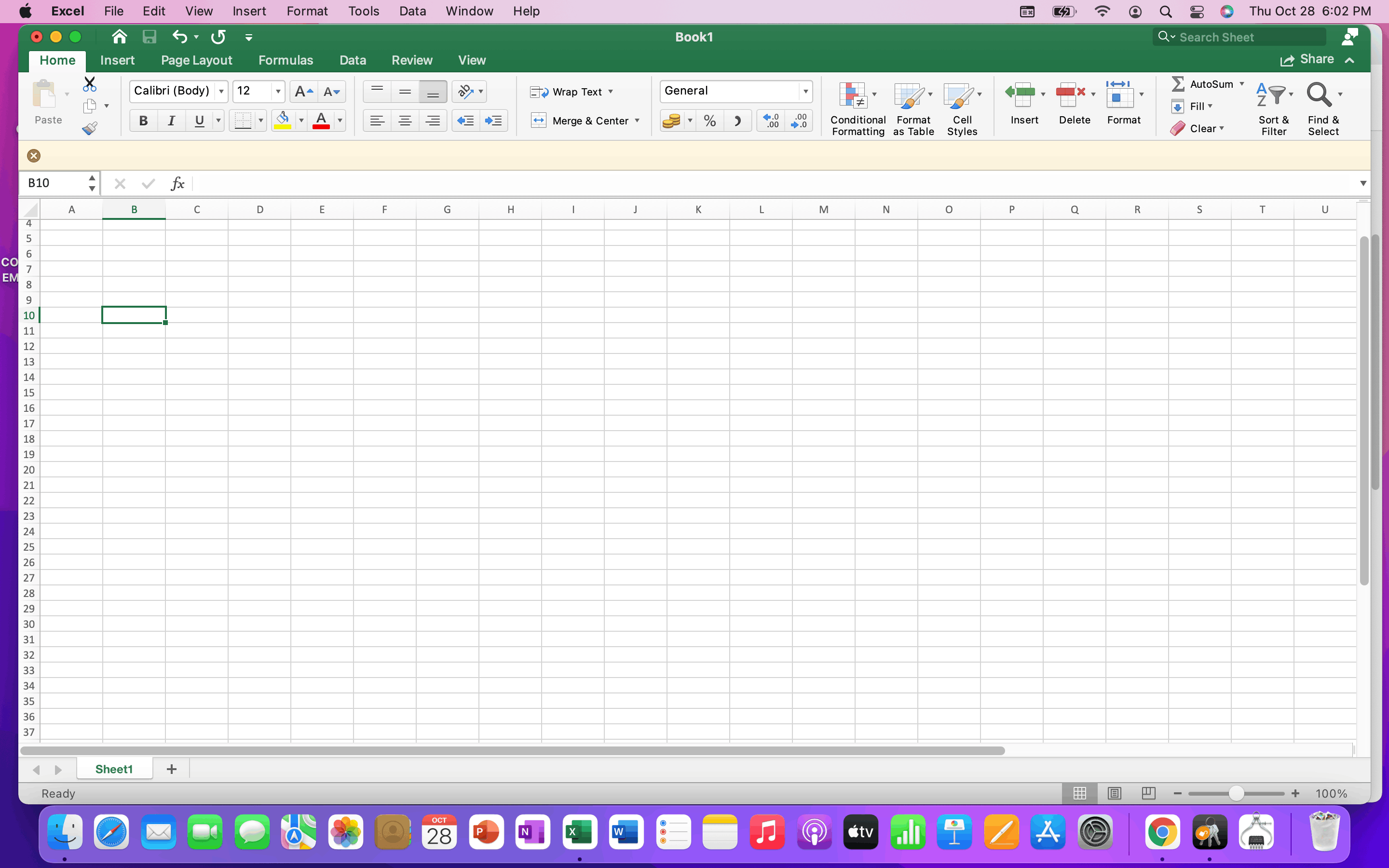Click the Percent Style icon
1389x868 pixels.
[x=710, y=121]
